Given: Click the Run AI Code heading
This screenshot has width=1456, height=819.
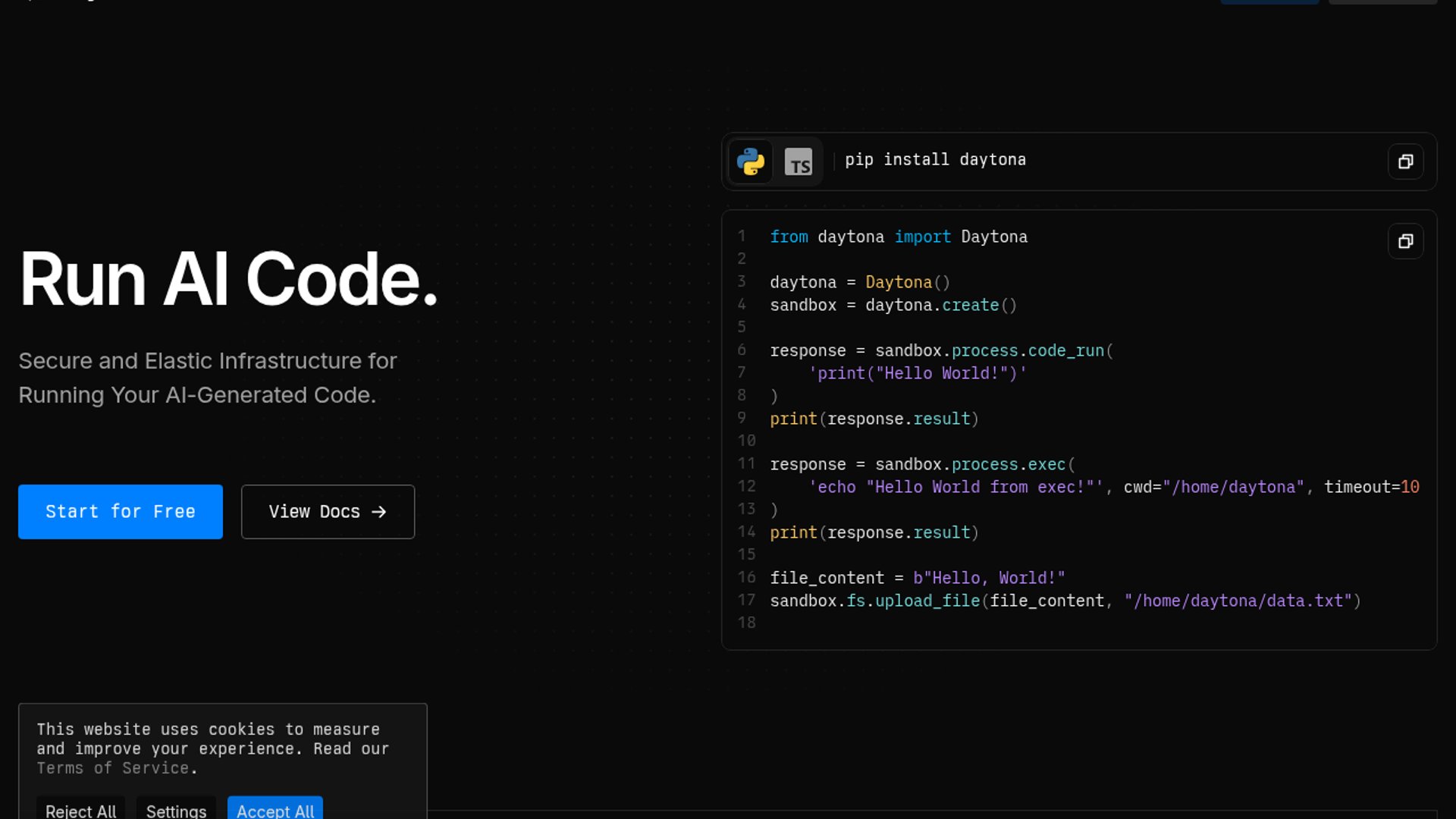Looking at the screenshot, I should pyautogui.click(x=228, y=279).
